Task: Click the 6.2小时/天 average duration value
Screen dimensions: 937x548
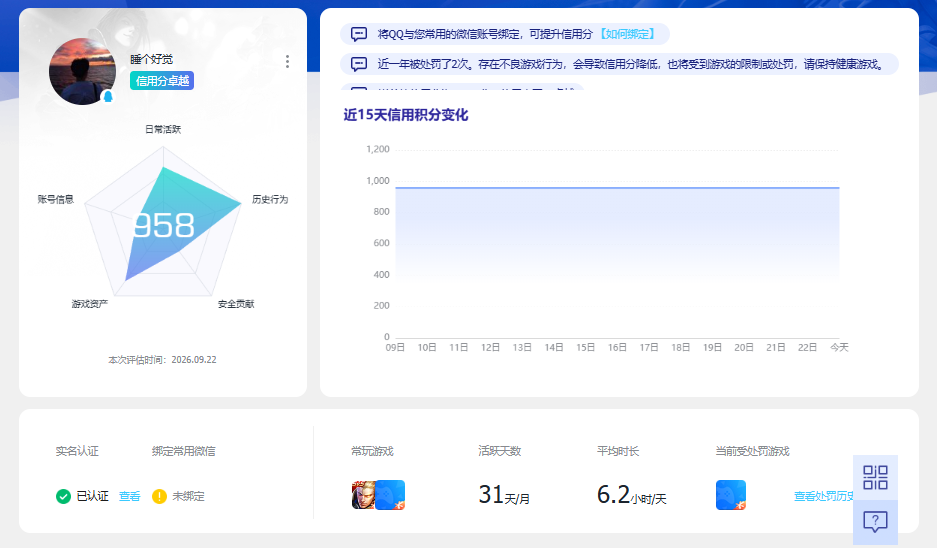Action: click(x=632, y=495)
